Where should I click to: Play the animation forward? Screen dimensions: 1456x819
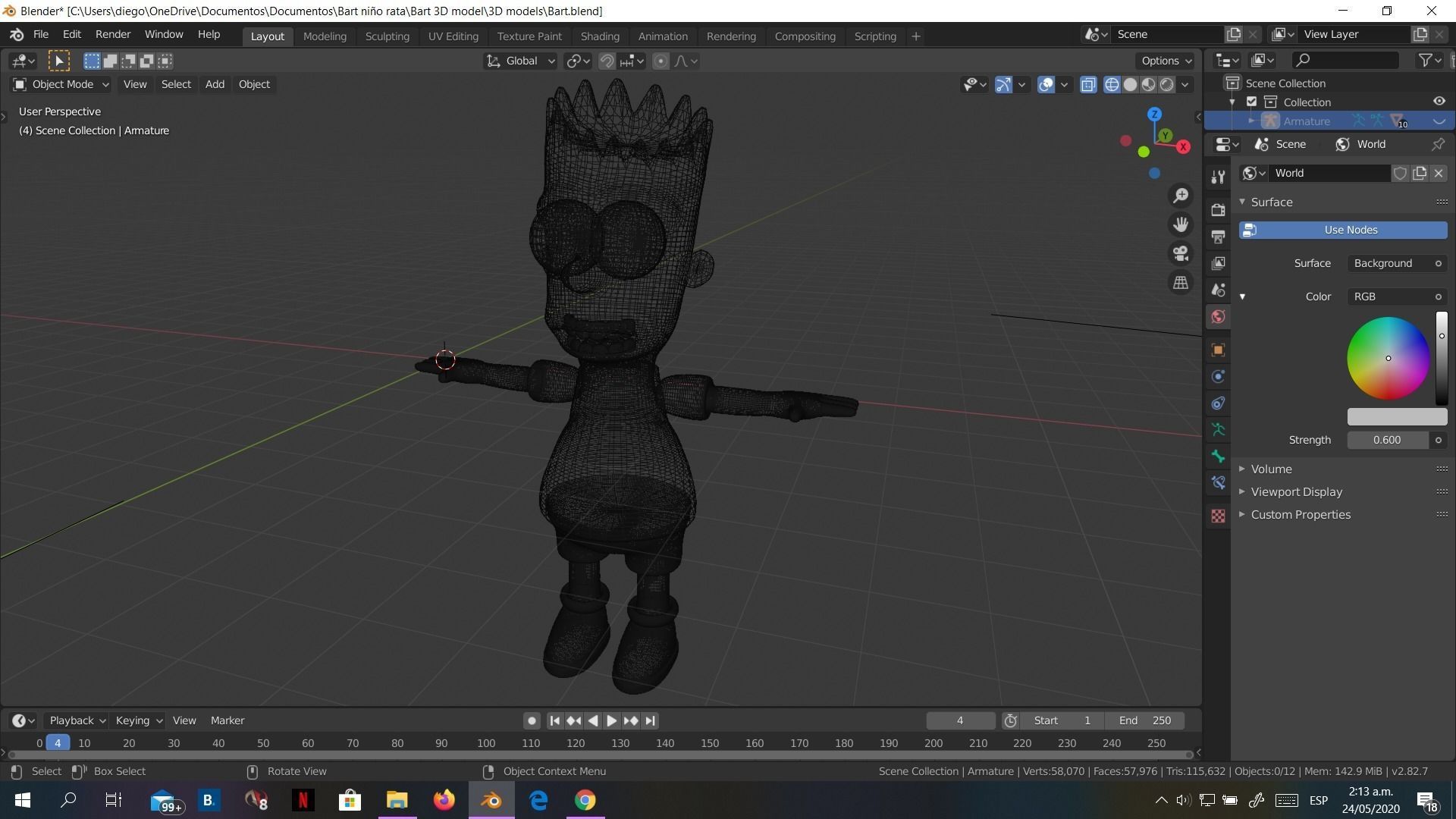[611, 720]
